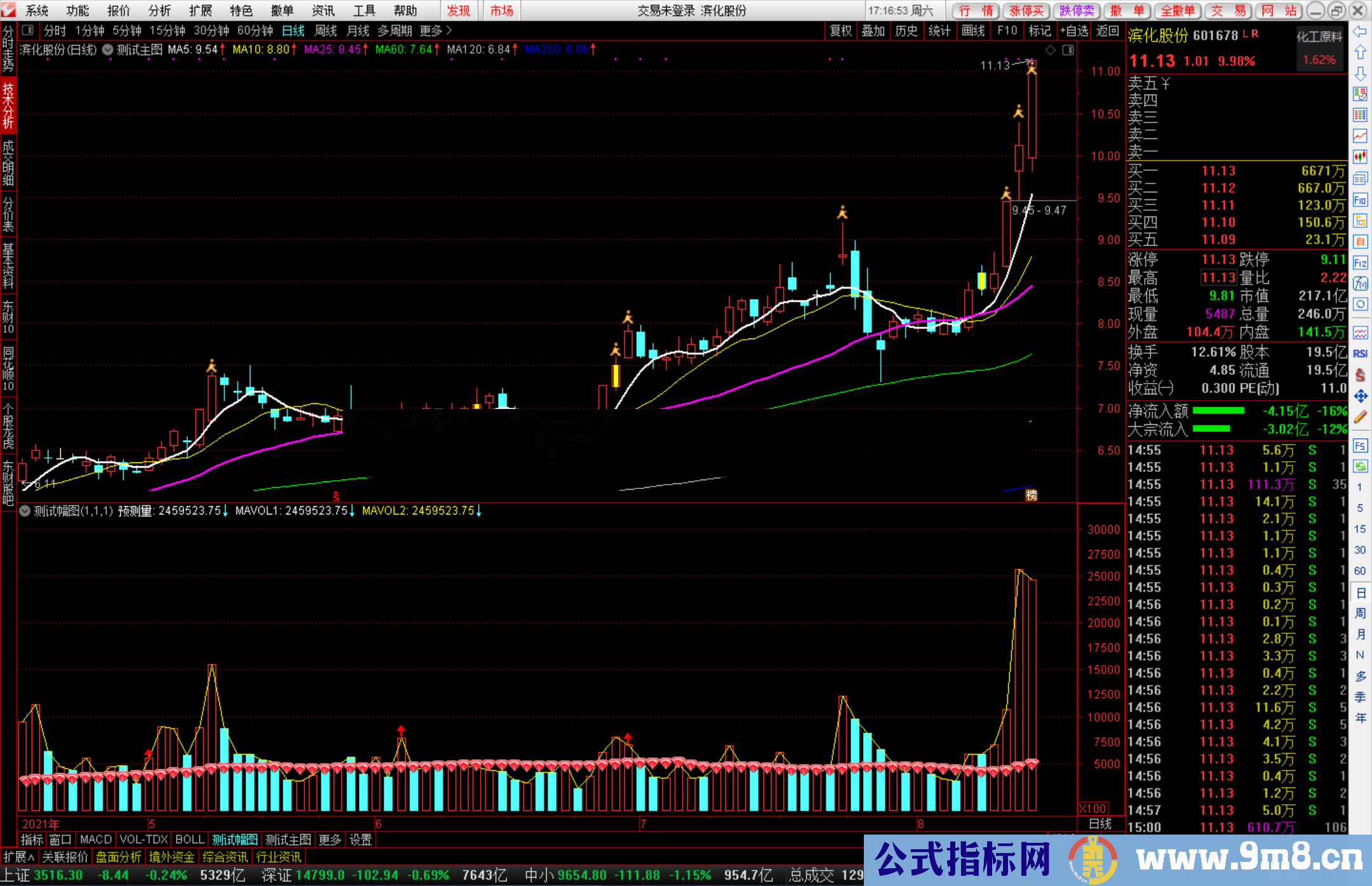Switch to the MACD indicator tab
Image resolution: width=1372 pixels, height=886 pixels.
(x=96, y=840)
